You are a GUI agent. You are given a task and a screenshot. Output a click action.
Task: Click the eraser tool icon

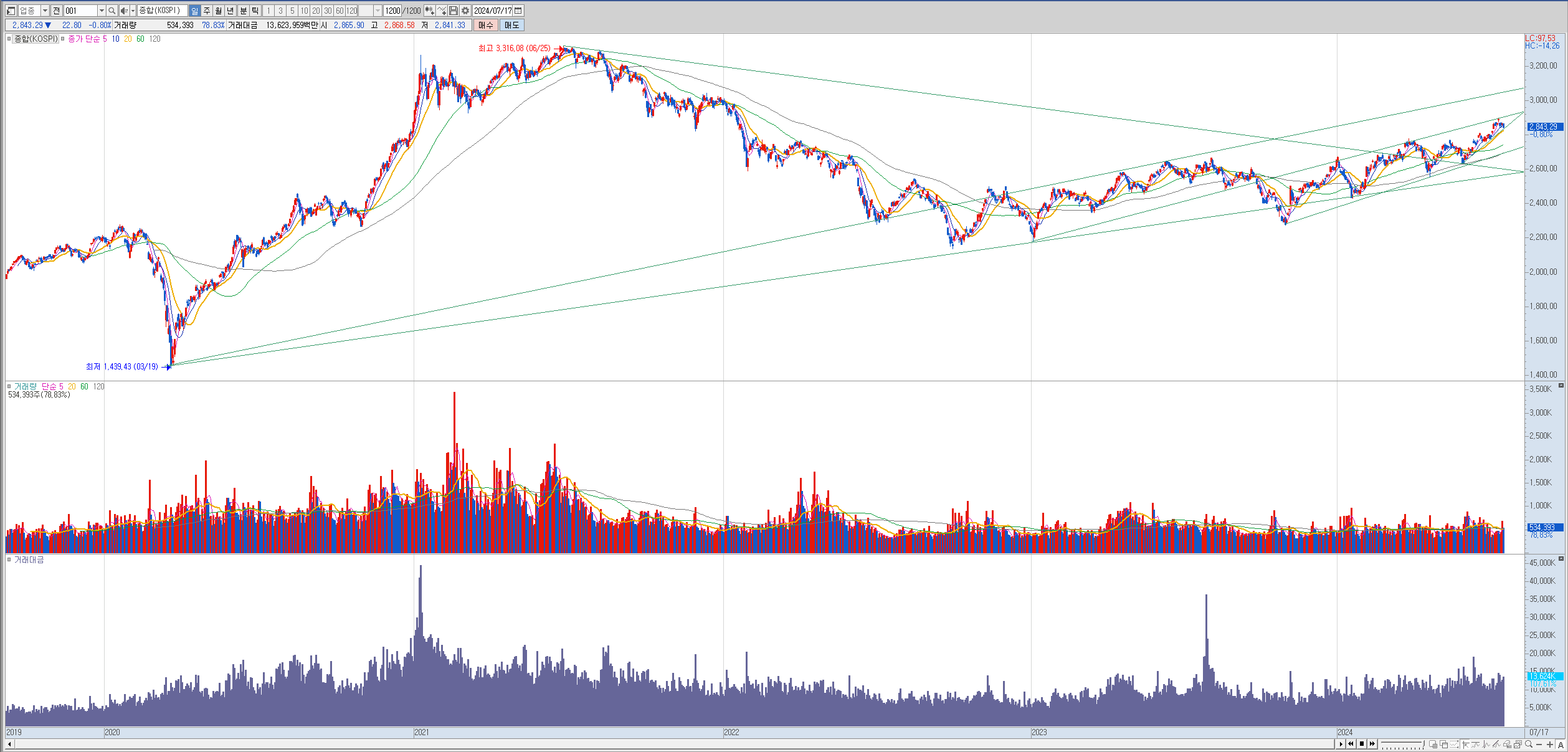point(1507,744)
